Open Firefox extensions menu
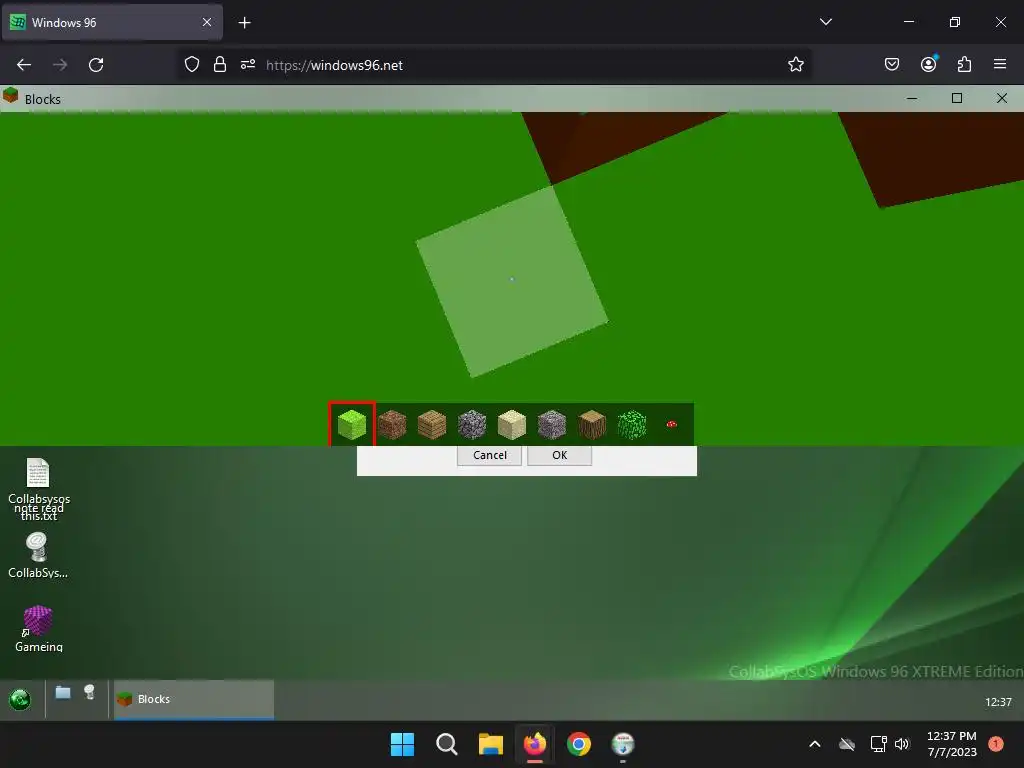The image size is (1024, 768). (964, 65)
